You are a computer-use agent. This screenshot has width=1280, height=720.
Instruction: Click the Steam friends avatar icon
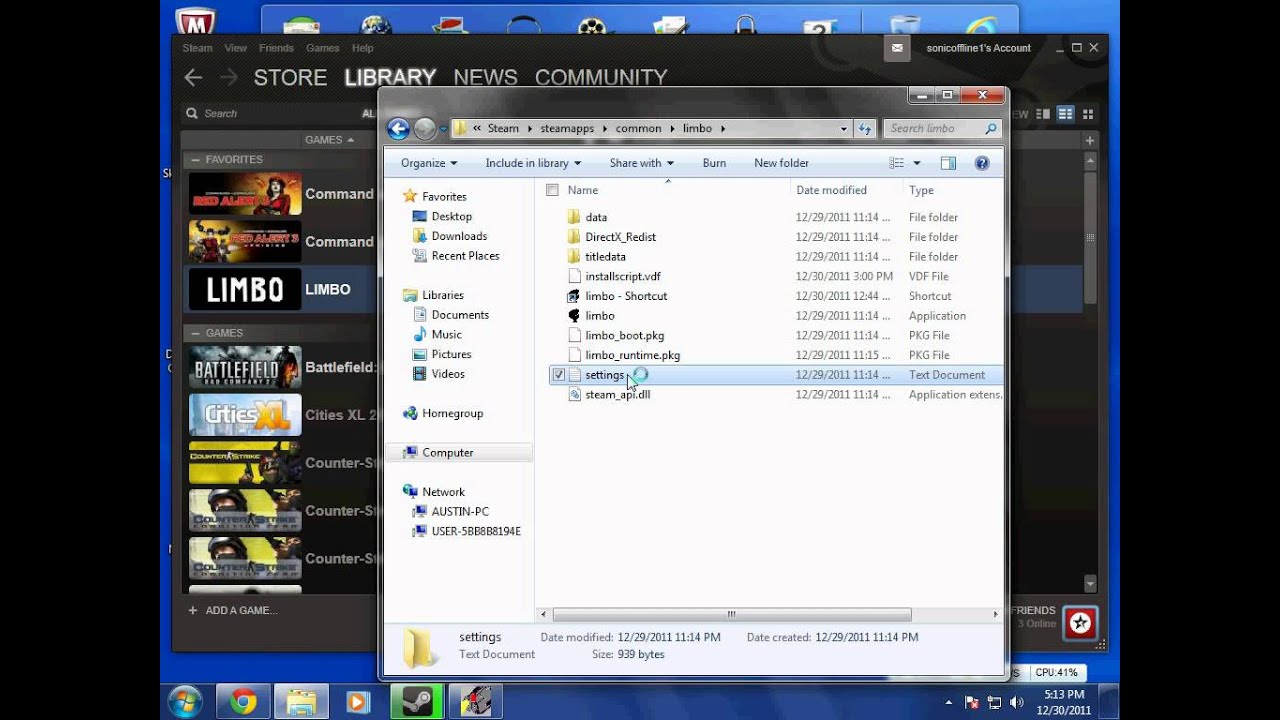[x=1080, y=624]
